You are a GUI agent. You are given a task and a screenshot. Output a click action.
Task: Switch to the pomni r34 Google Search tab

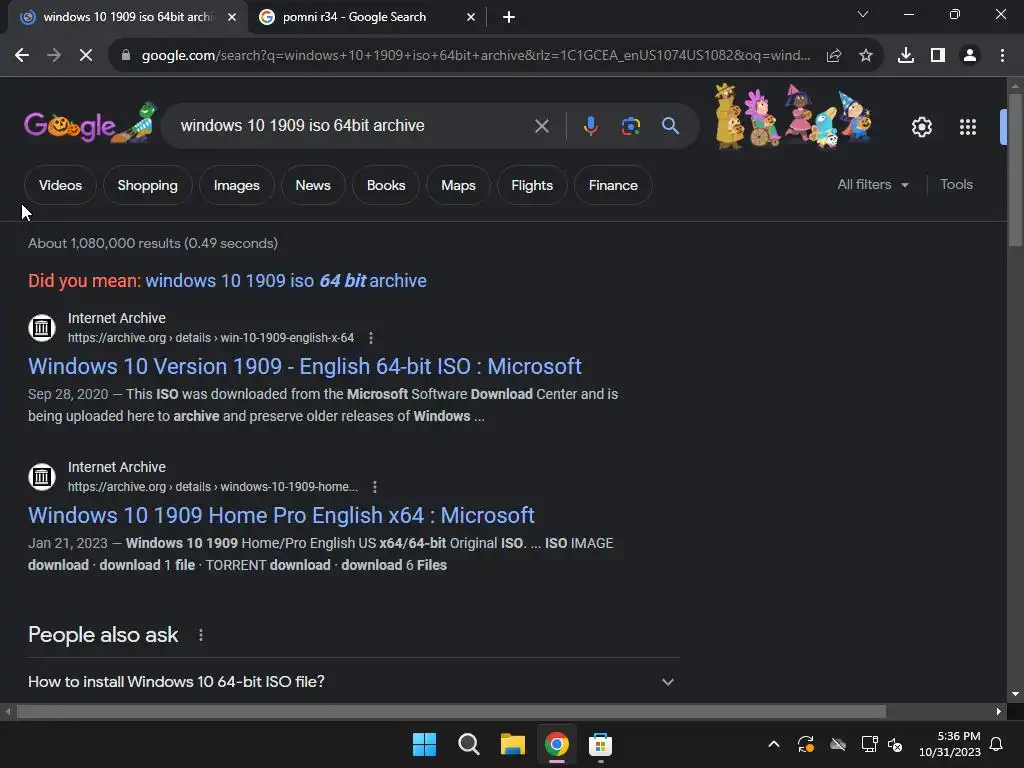tap(366, 17)
